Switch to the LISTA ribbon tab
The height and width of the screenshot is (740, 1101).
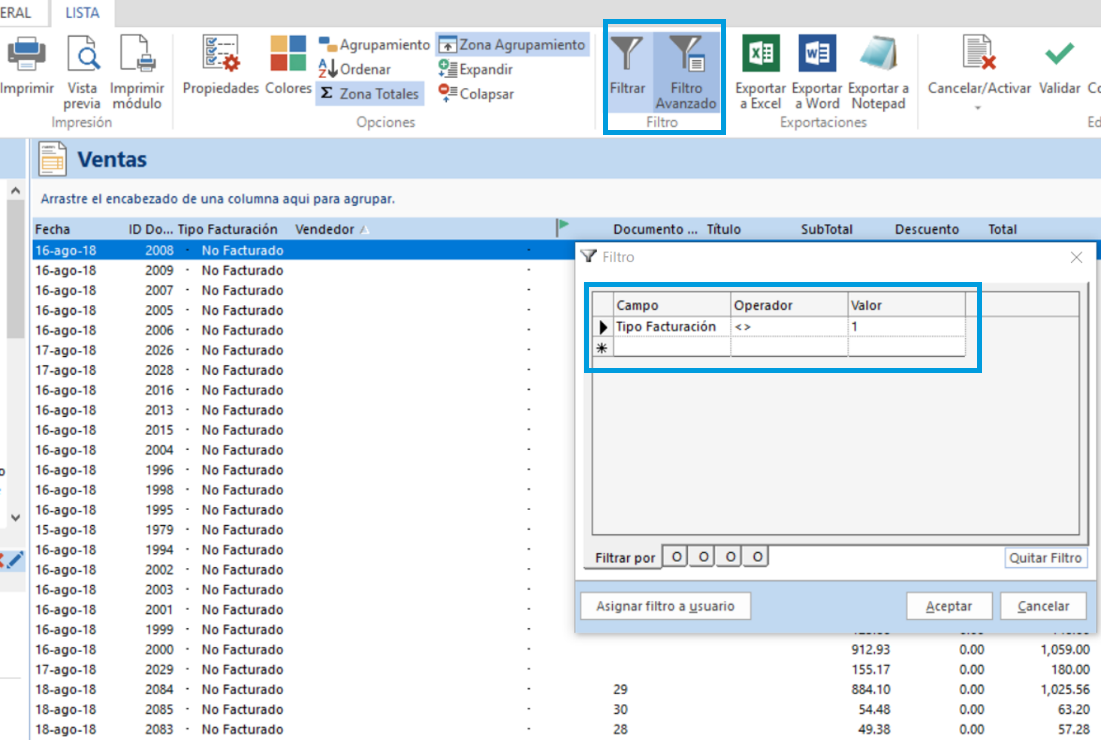coord(83,13)
